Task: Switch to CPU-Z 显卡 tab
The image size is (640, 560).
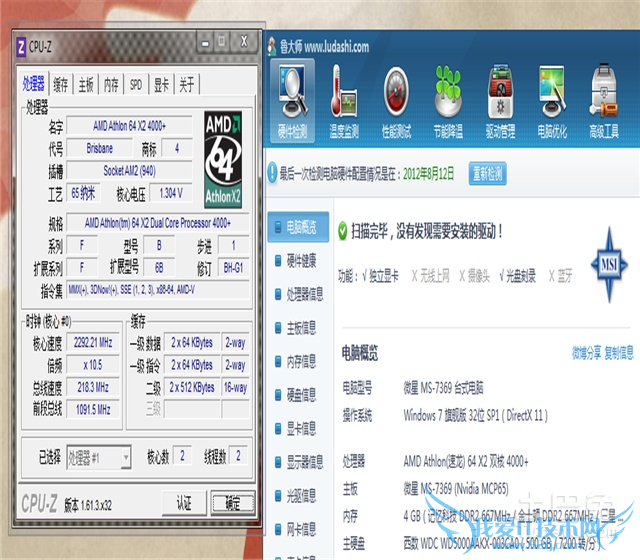Action: click(x=161, y=85)
